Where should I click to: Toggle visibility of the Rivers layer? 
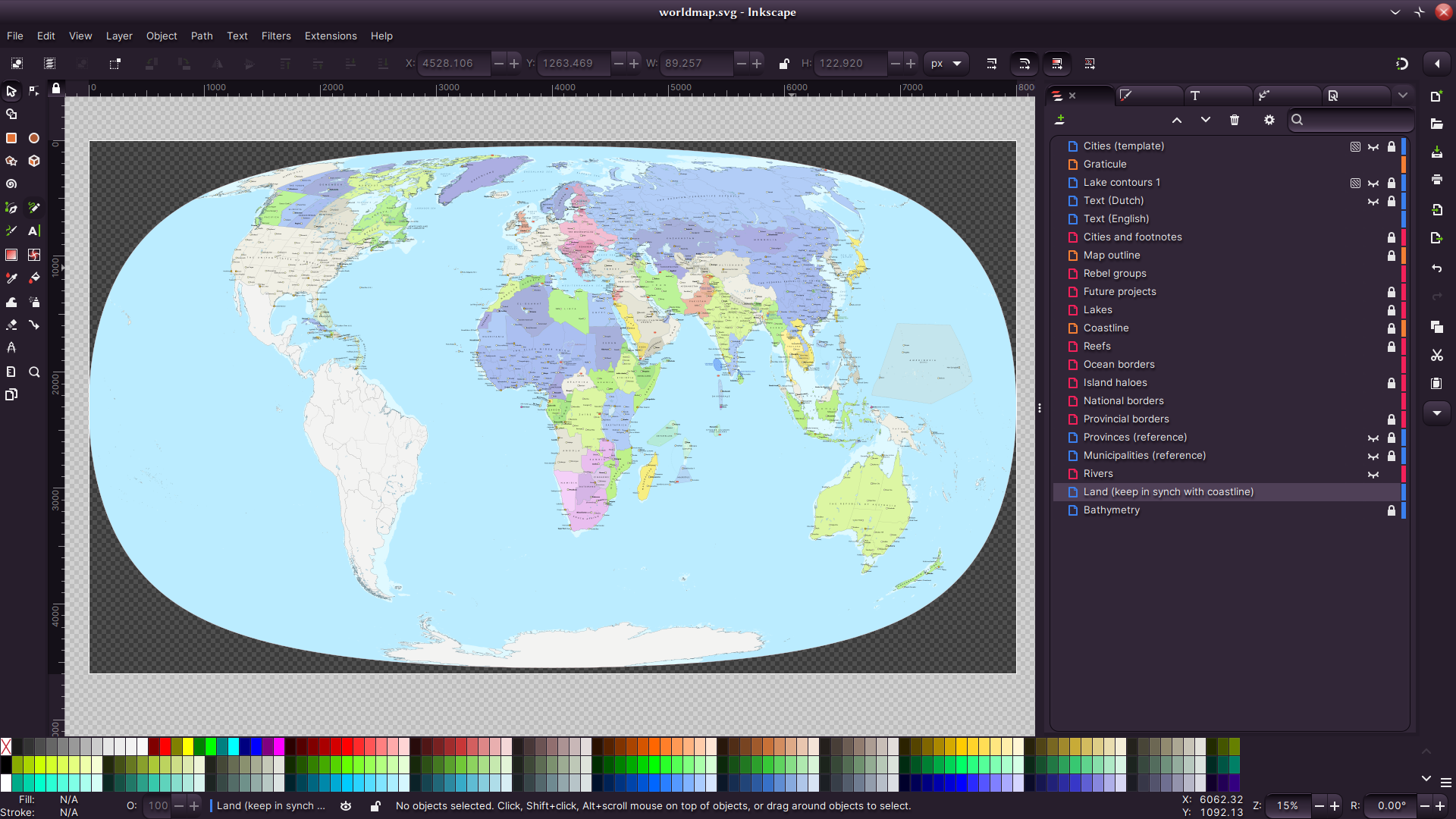click(x=1373, y=474)
